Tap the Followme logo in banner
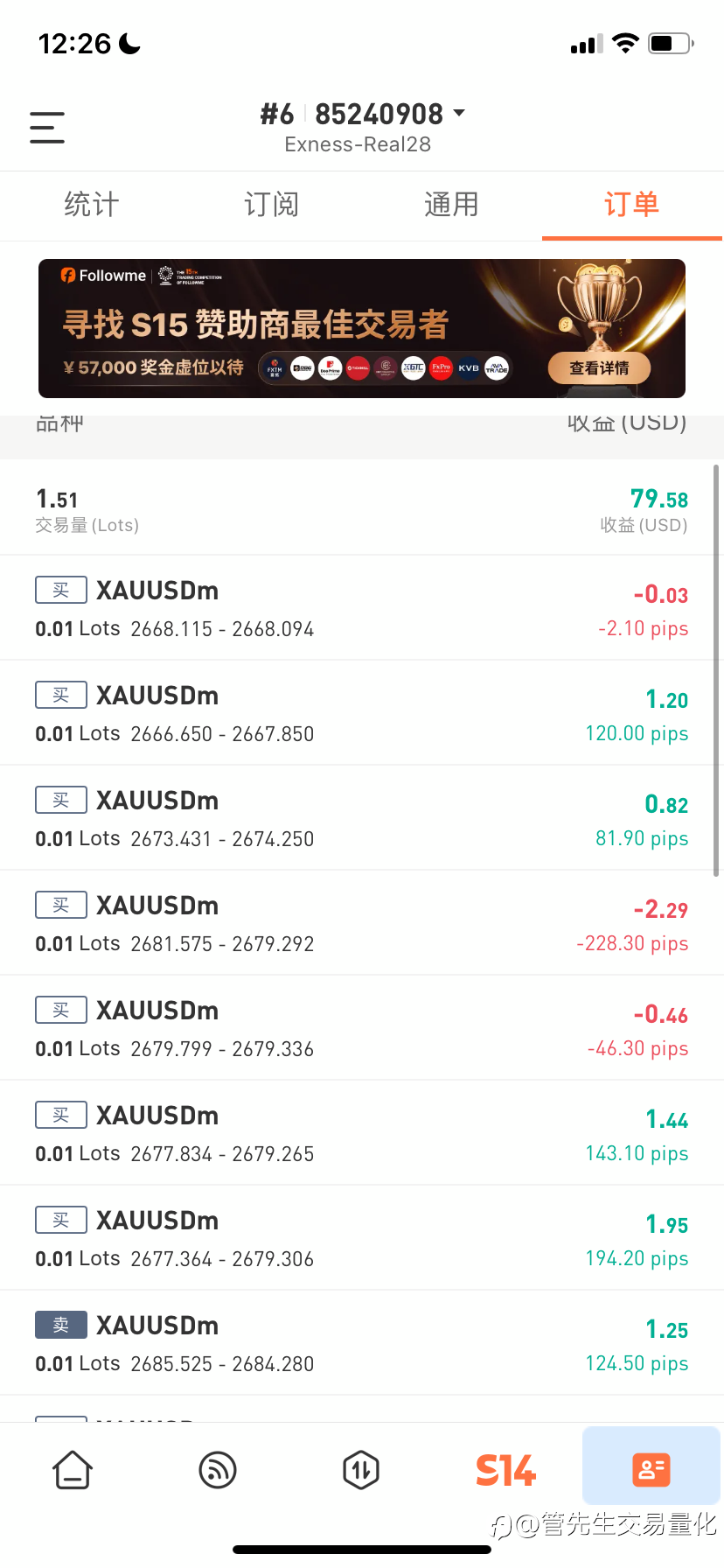This screenshot has height=1568, width=724. coord(103,276)
